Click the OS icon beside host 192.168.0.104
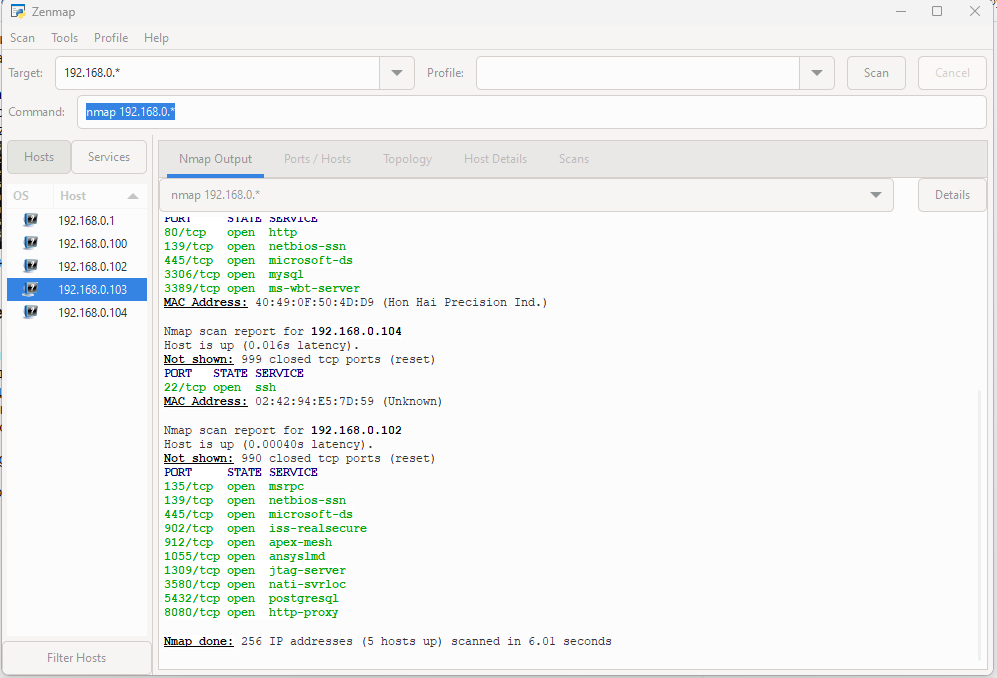This screenshot has width=997, height=678. point(30,312)
